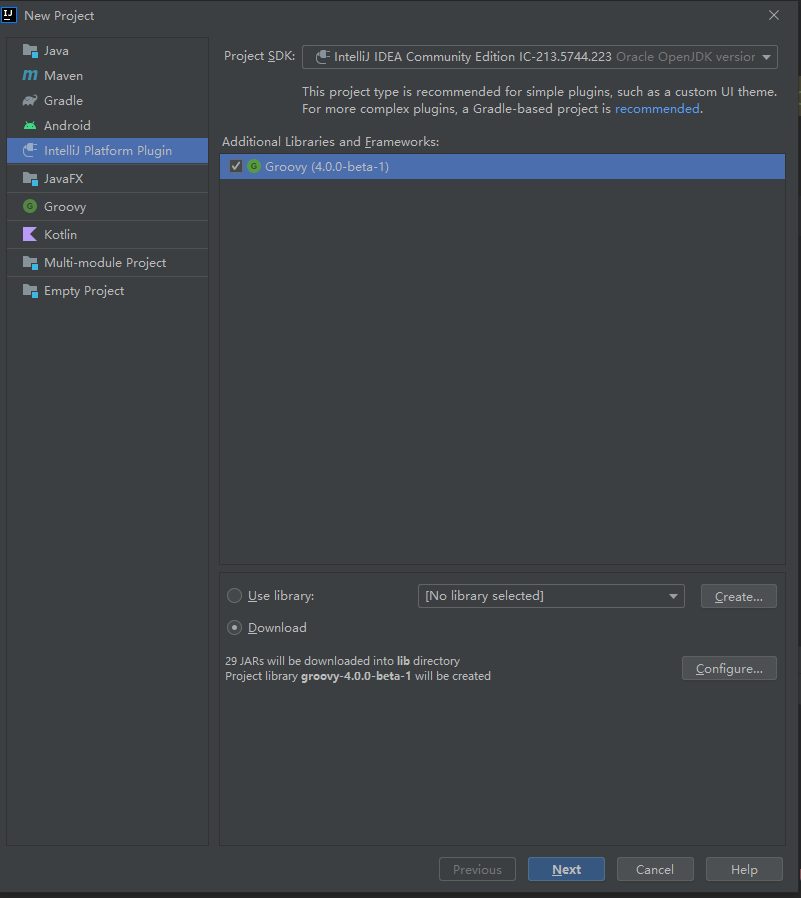Pick the Empty Project entry

(x=107, y=290)
